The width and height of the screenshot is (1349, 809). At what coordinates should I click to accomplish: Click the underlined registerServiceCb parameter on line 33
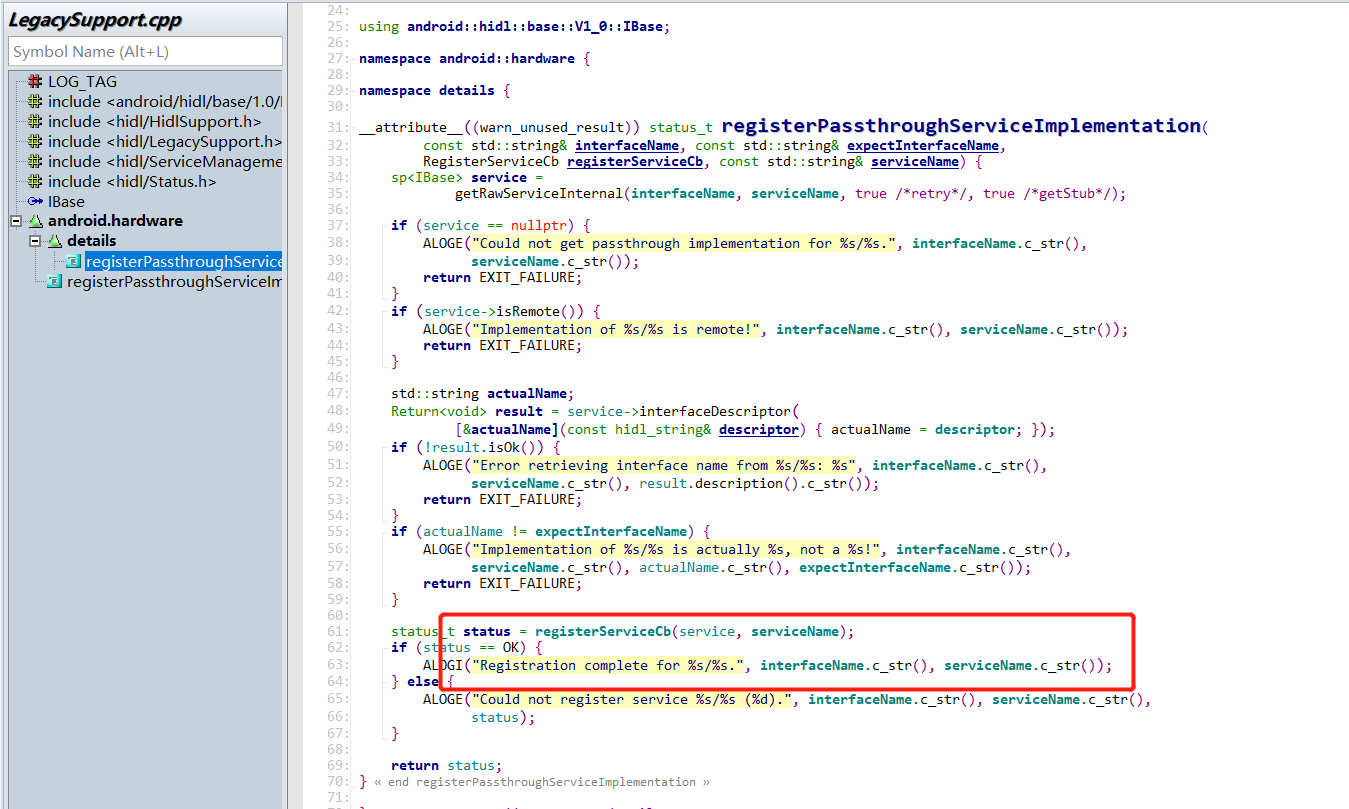[635, 161]
